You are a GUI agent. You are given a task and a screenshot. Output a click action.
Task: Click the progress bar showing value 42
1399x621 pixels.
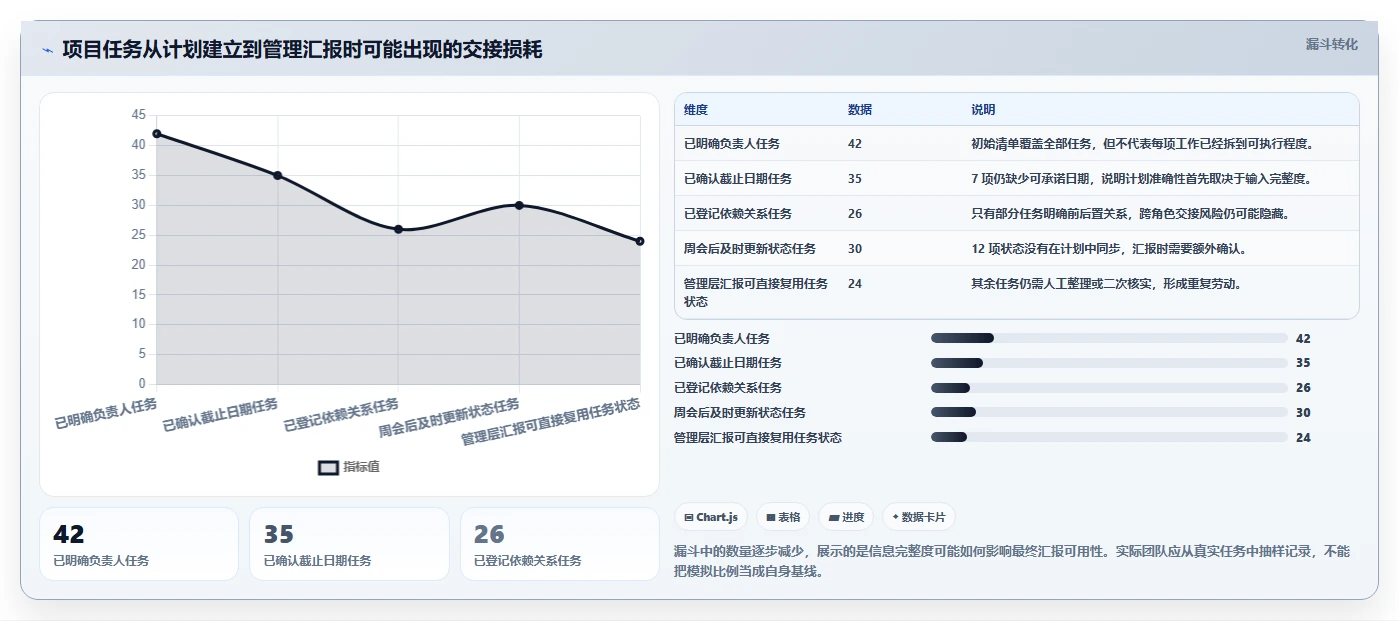pos(1109,338)
